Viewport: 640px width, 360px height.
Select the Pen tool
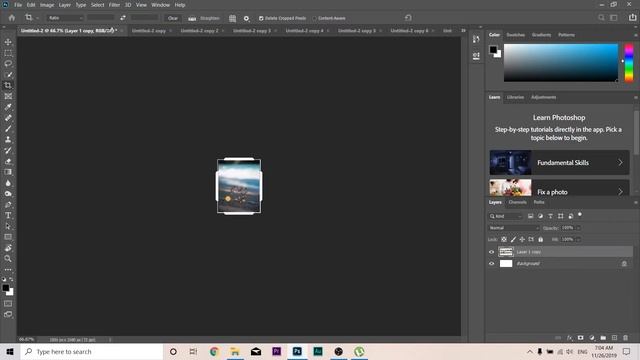pos(8,204)
